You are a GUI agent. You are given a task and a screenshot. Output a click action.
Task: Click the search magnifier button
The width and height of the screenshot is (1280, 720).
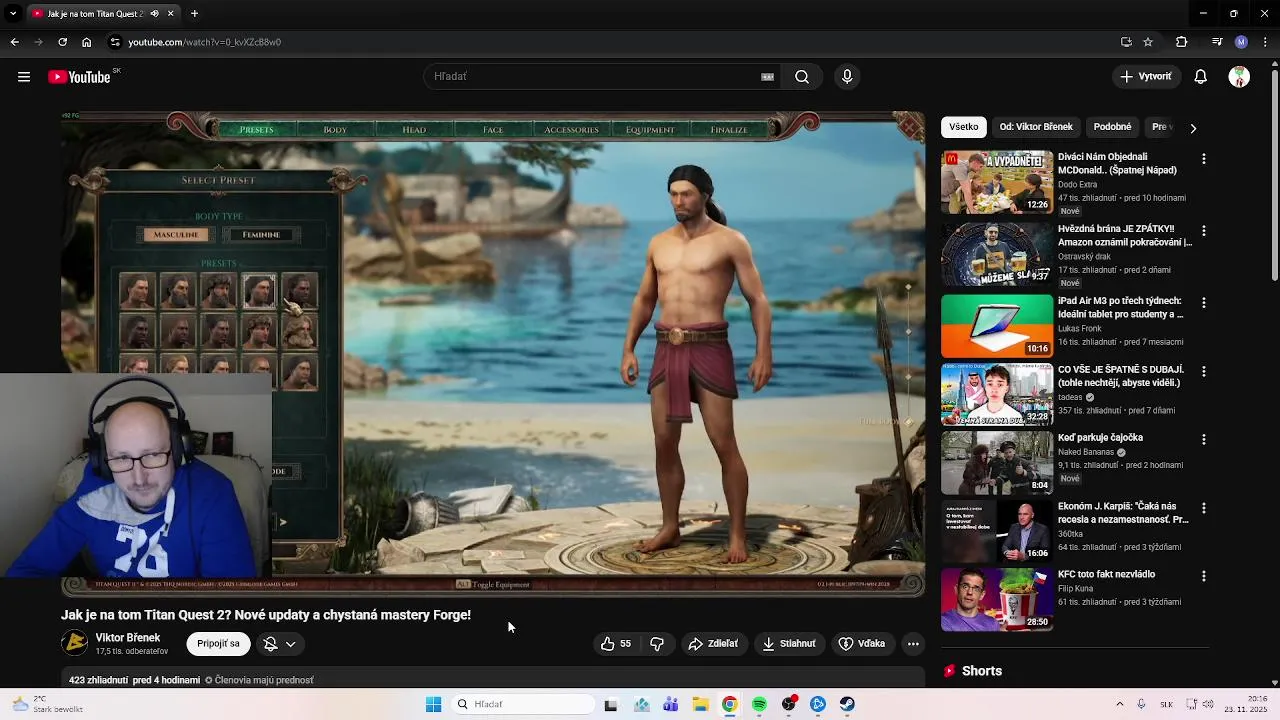[x=802, y=77]
